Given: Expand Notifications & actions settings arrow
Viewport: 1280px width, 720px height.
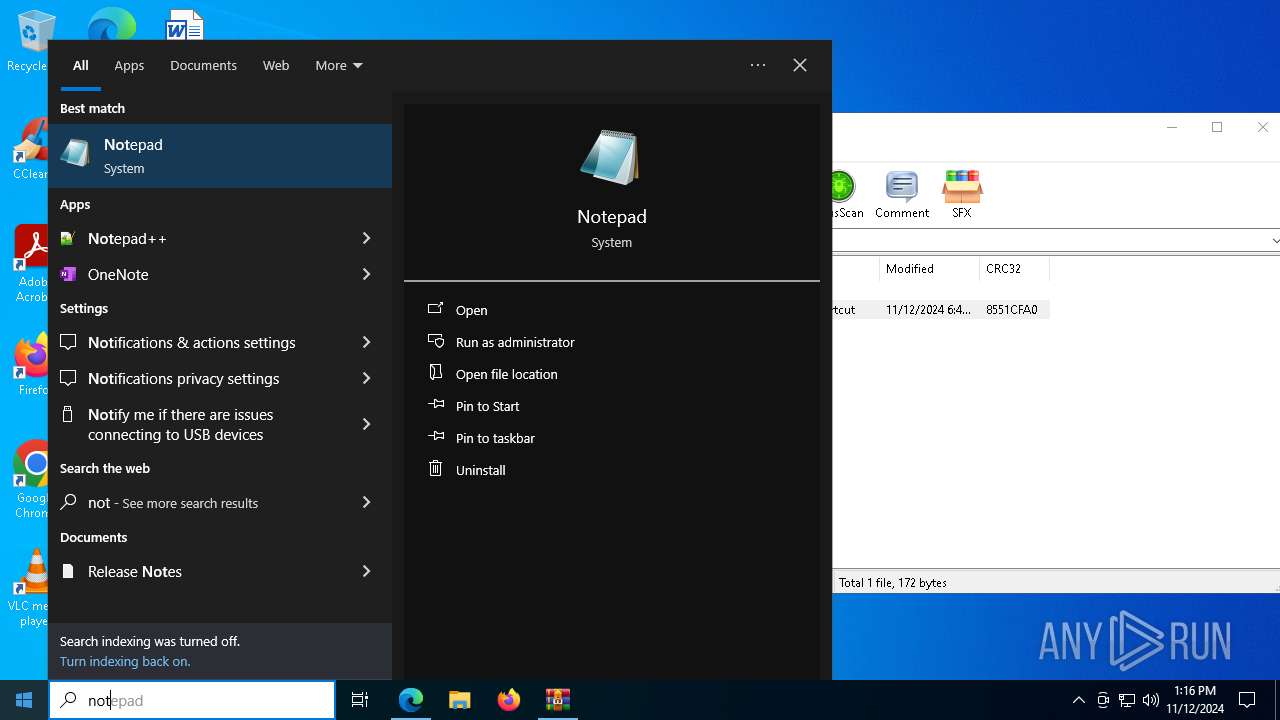Looking at the screenshot, I should click(x=366, y=342).
